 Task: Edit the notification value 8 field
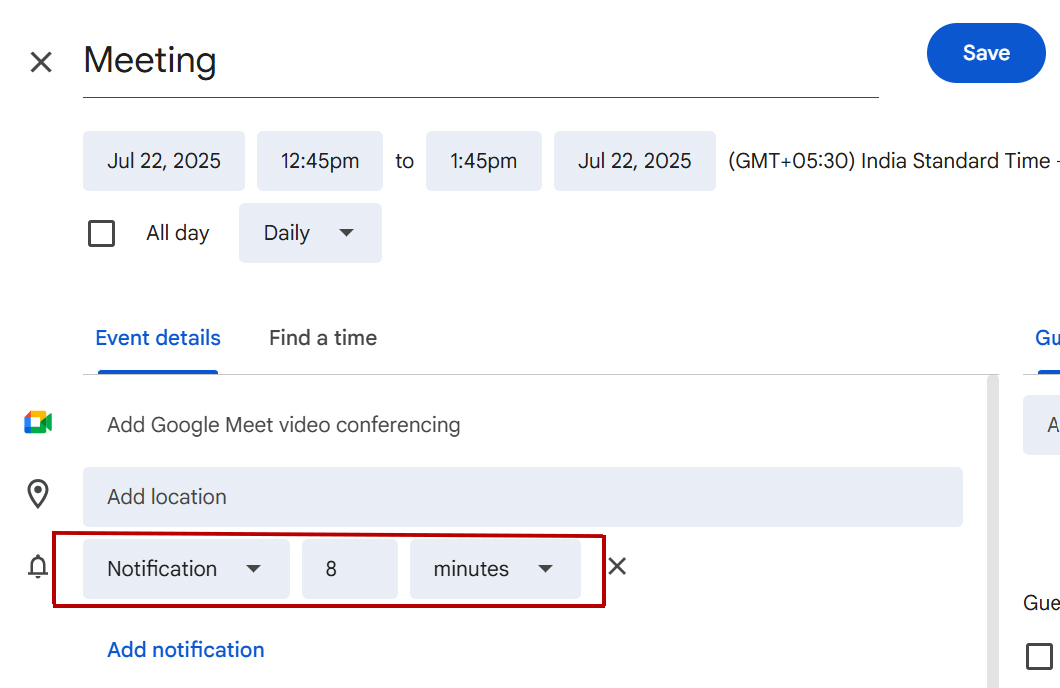coord(350,568)
